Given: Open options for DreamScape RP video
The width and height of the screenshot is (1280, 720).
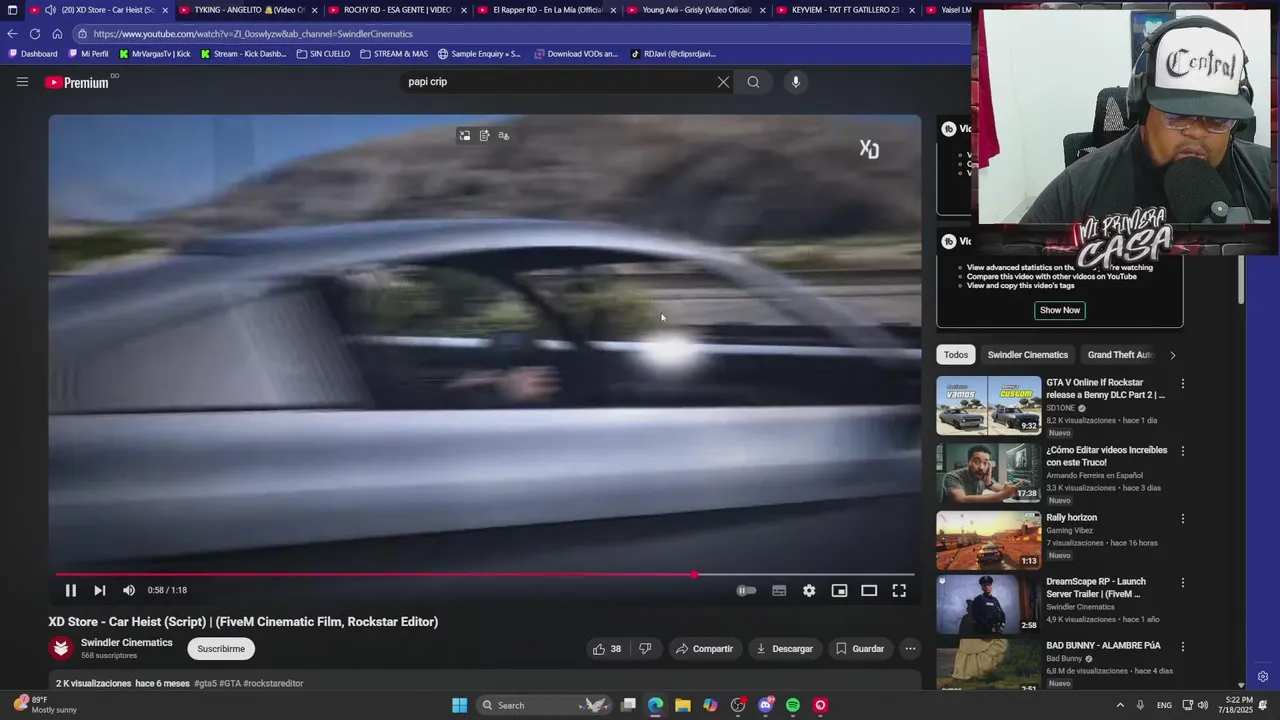Looking at the screenshot, I should click(1183, 583).
